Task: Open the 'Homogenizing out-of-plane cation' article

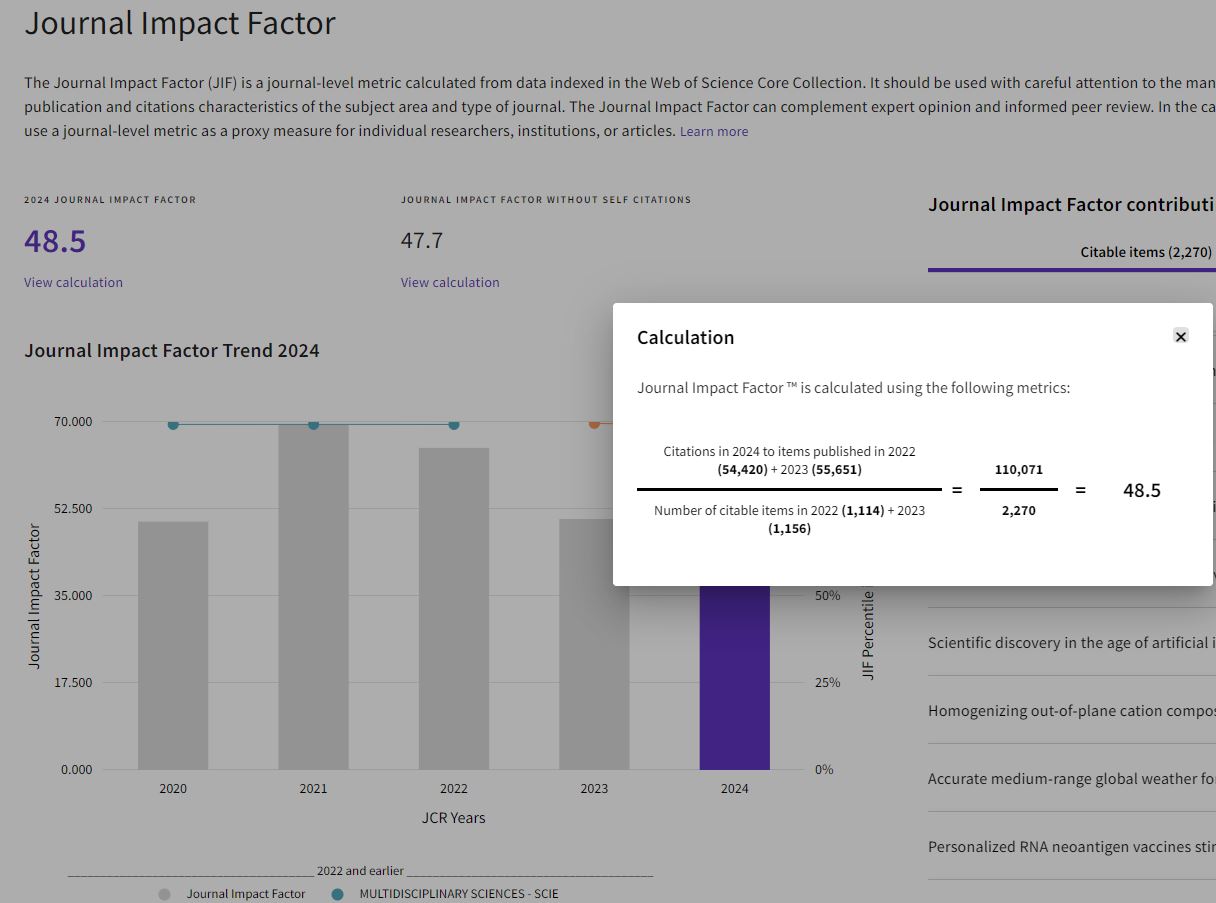Action: point(1072,711)
